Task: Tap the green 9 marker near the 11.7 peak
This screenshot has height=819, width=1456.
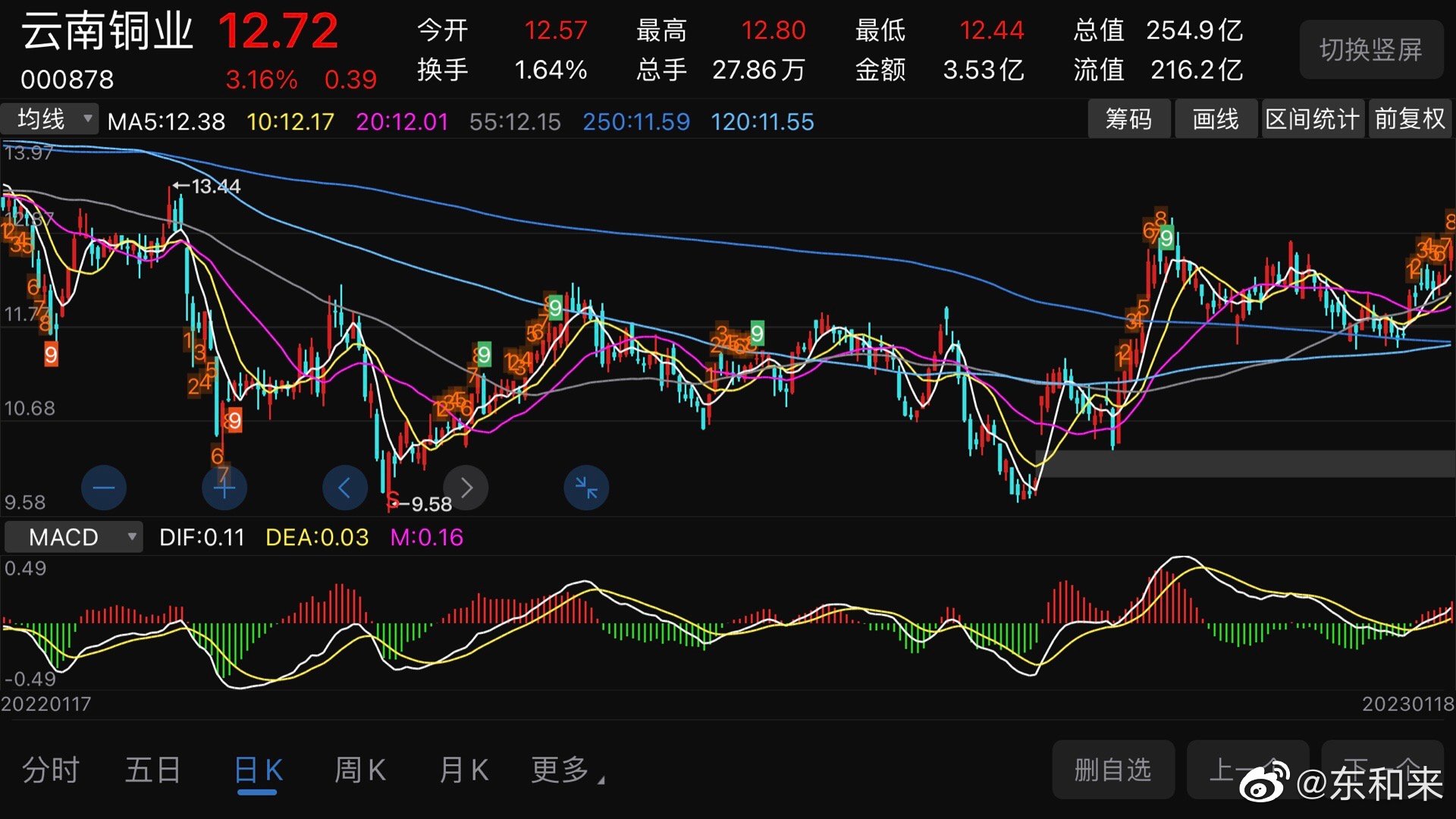Action: click(x=555, y=307)
